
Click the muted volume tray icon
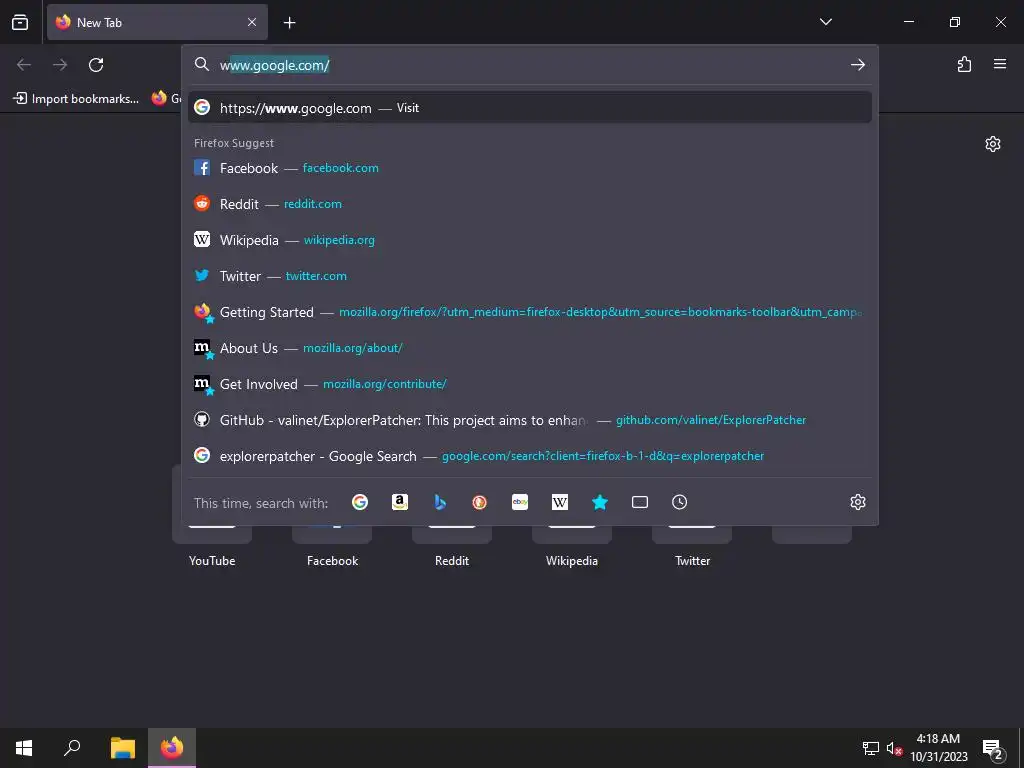(894, 749)
